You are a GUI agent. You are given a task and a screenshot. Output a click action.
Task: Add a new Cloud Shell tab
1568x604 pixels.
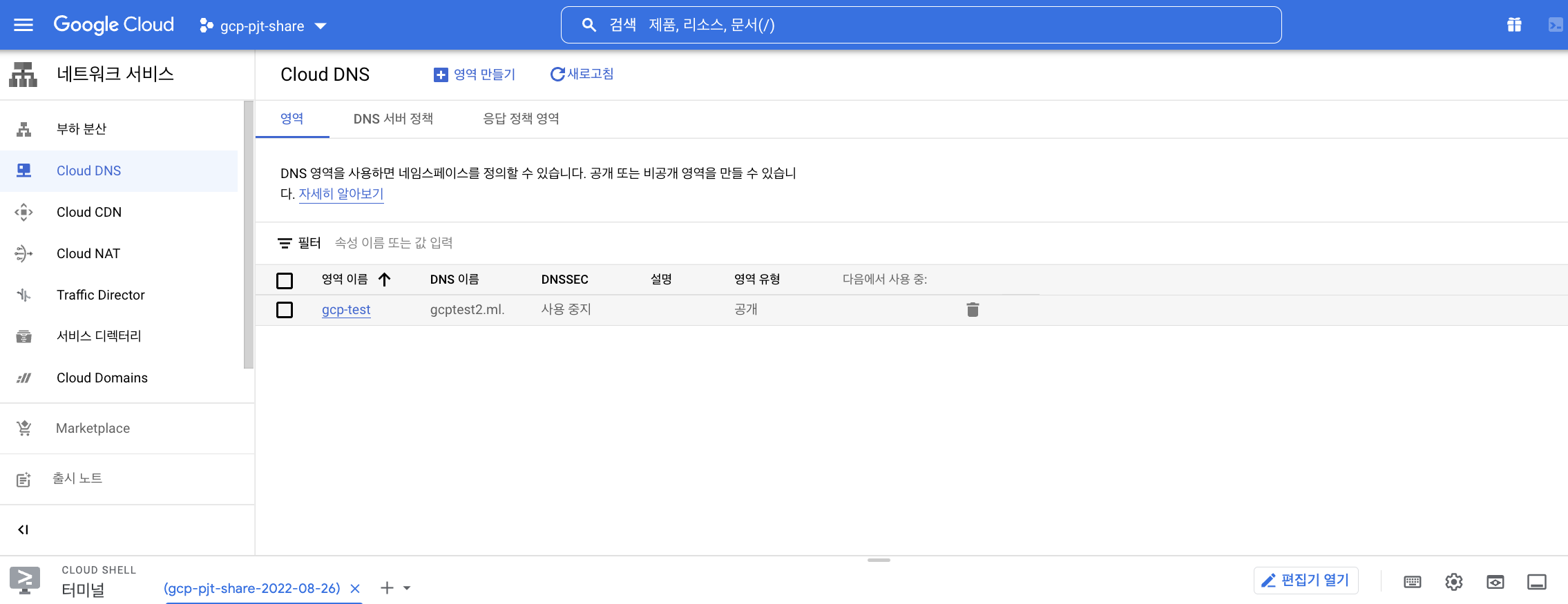click(387, 588)
